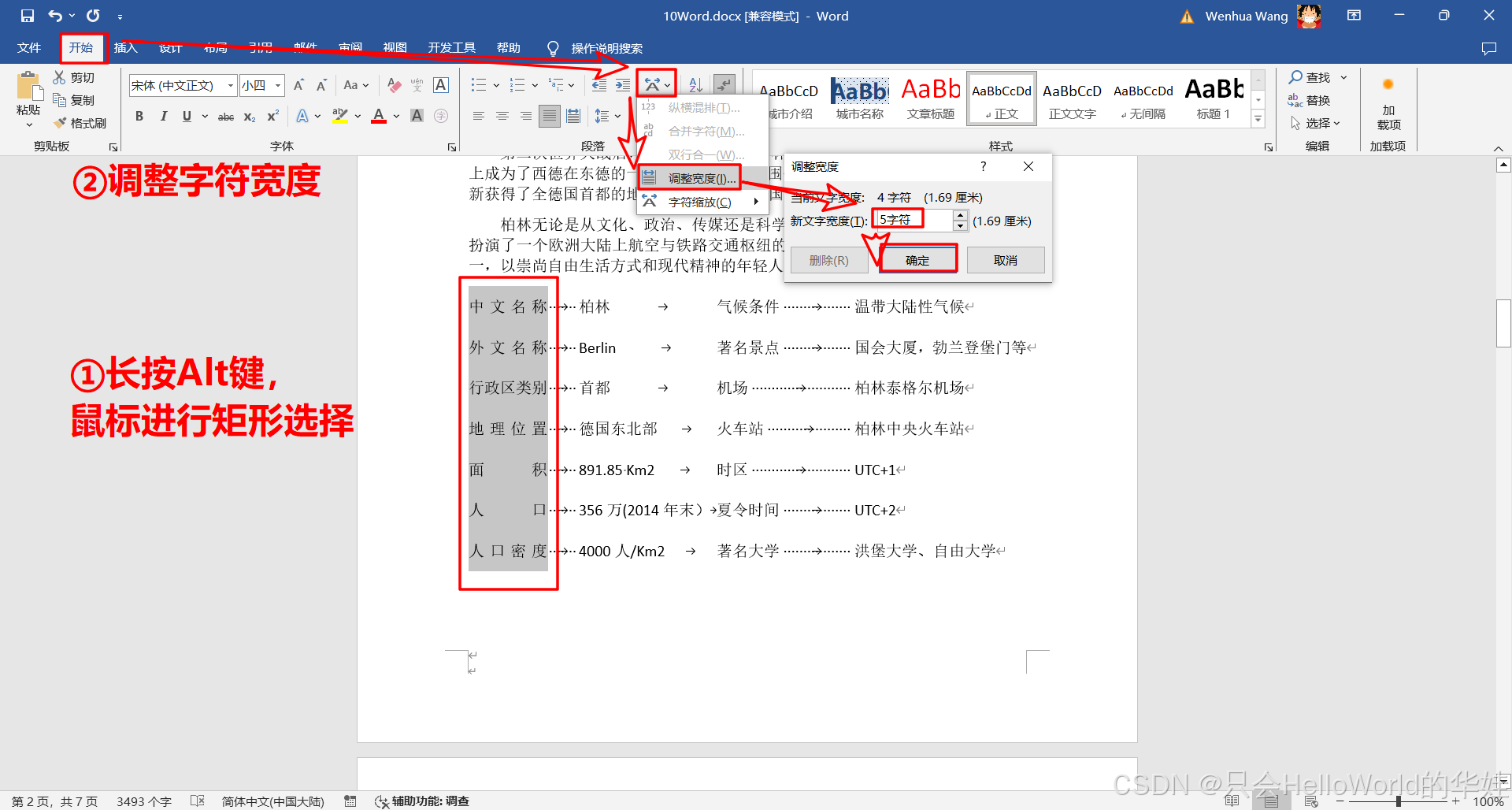Apply the 标题 1 heading style
The width and height of the screenshot is (1512, 810).
pyautogui.click(x=1214, y=98)
